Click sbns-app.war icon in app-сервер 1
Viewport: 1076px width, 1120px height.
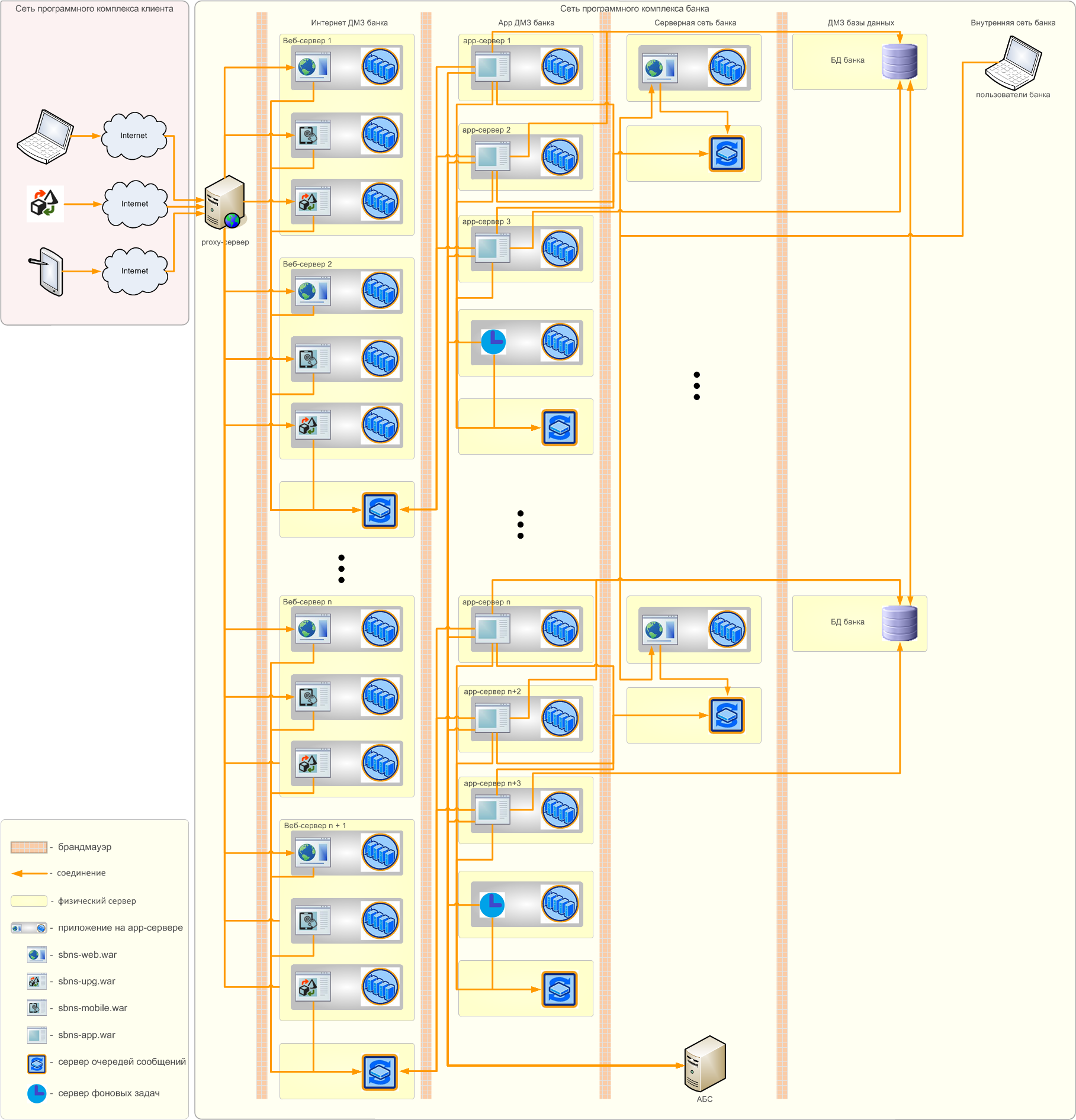[x=493, y=67]
